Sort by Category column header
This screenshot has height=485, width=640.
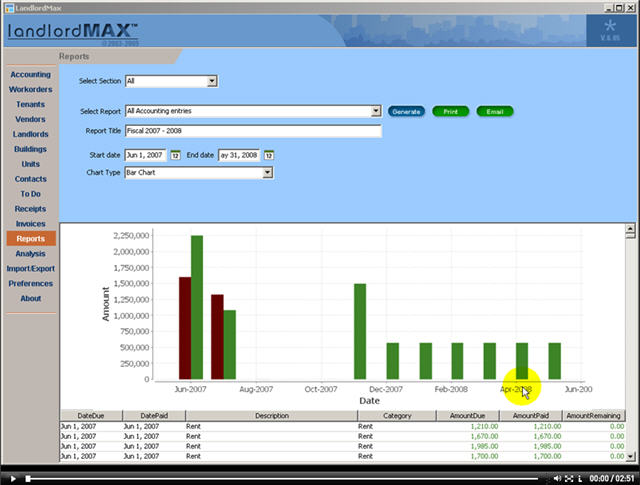(397, 416)
